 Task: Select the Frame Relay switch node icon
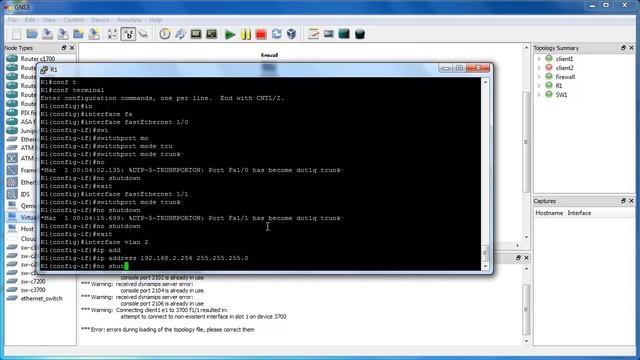(12, 170)
